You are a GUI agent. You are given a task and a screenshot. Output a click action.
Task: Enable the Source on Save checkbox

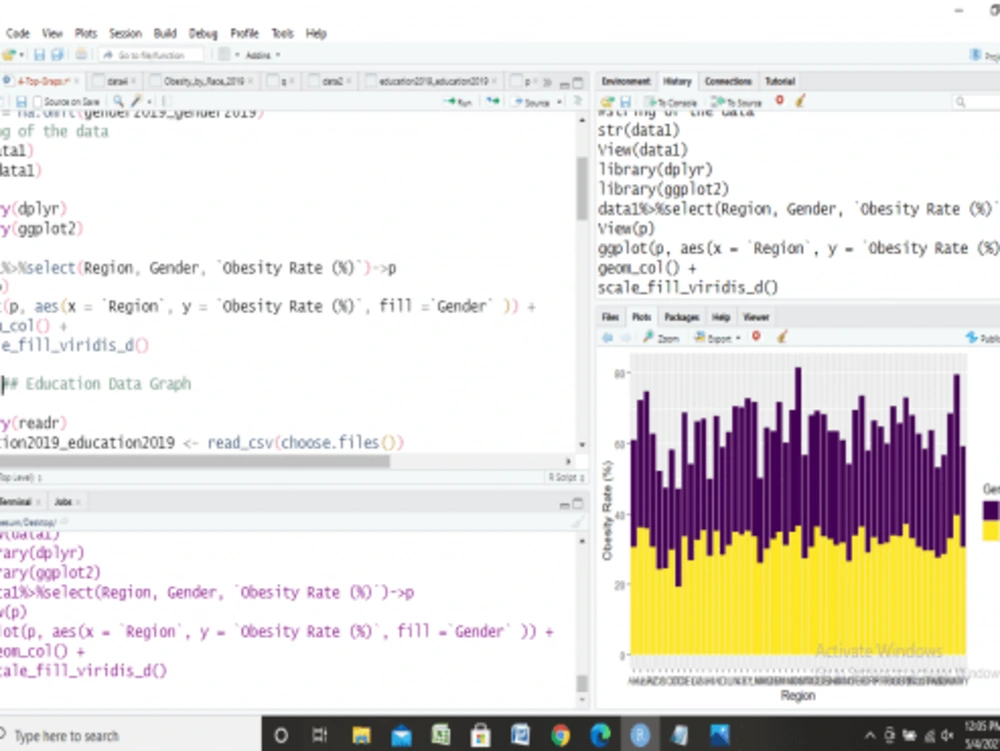pyautogui.click(x=36, y=101)
